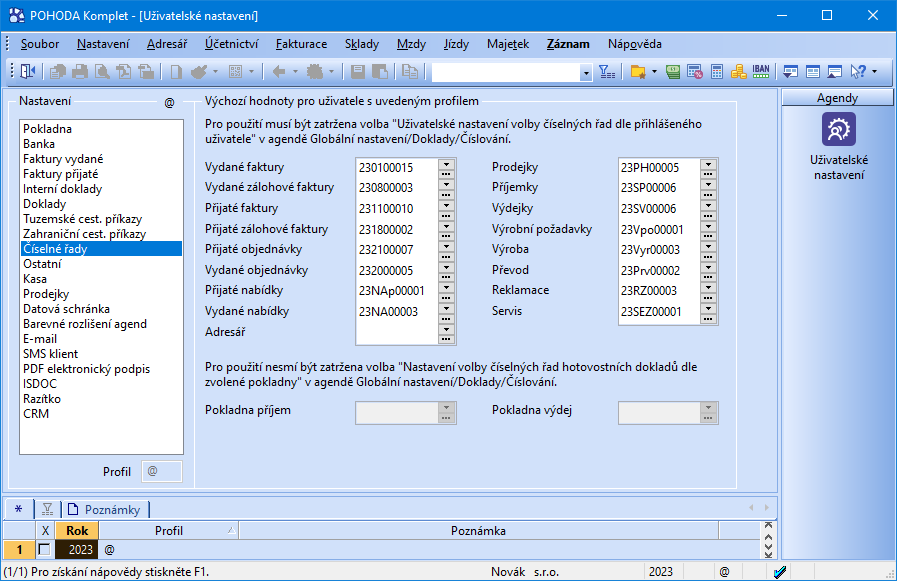Screen dimensions: 897x581
Task: Open Uživatelské nastavení agenda icon in Agendy panel
Action: point(839,129)
